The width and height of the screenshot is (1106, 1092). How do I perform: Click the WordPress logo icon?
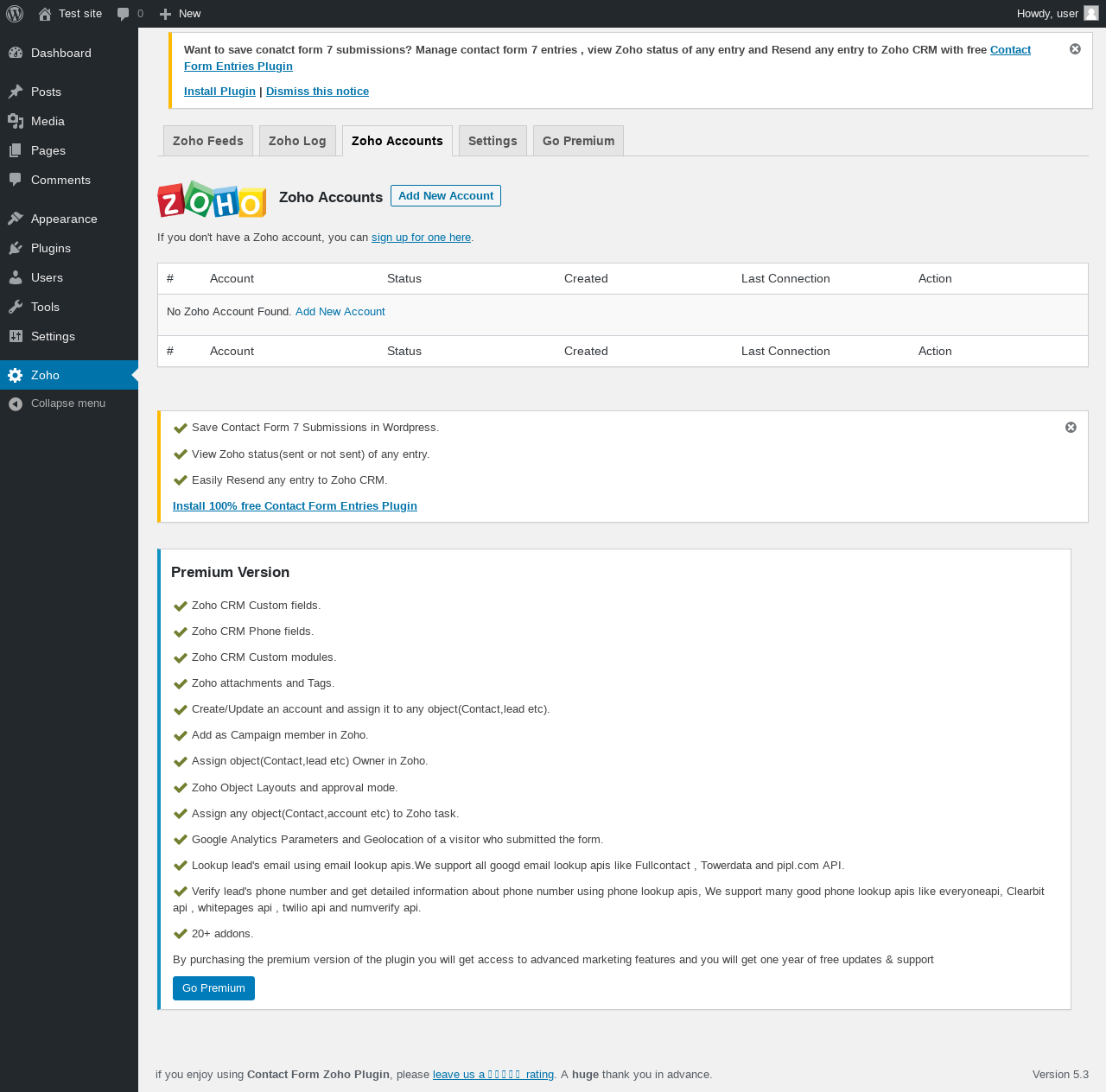[x=15, y=14]
